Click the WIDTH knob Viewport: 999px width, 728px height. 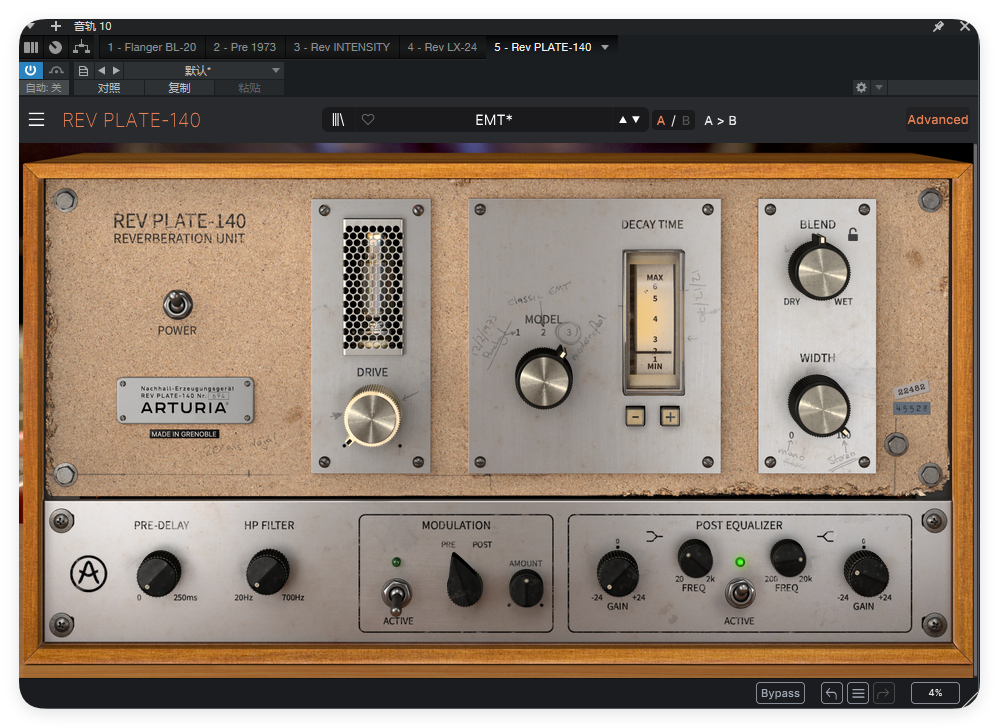pyautogui.click(x=819, y=406)
